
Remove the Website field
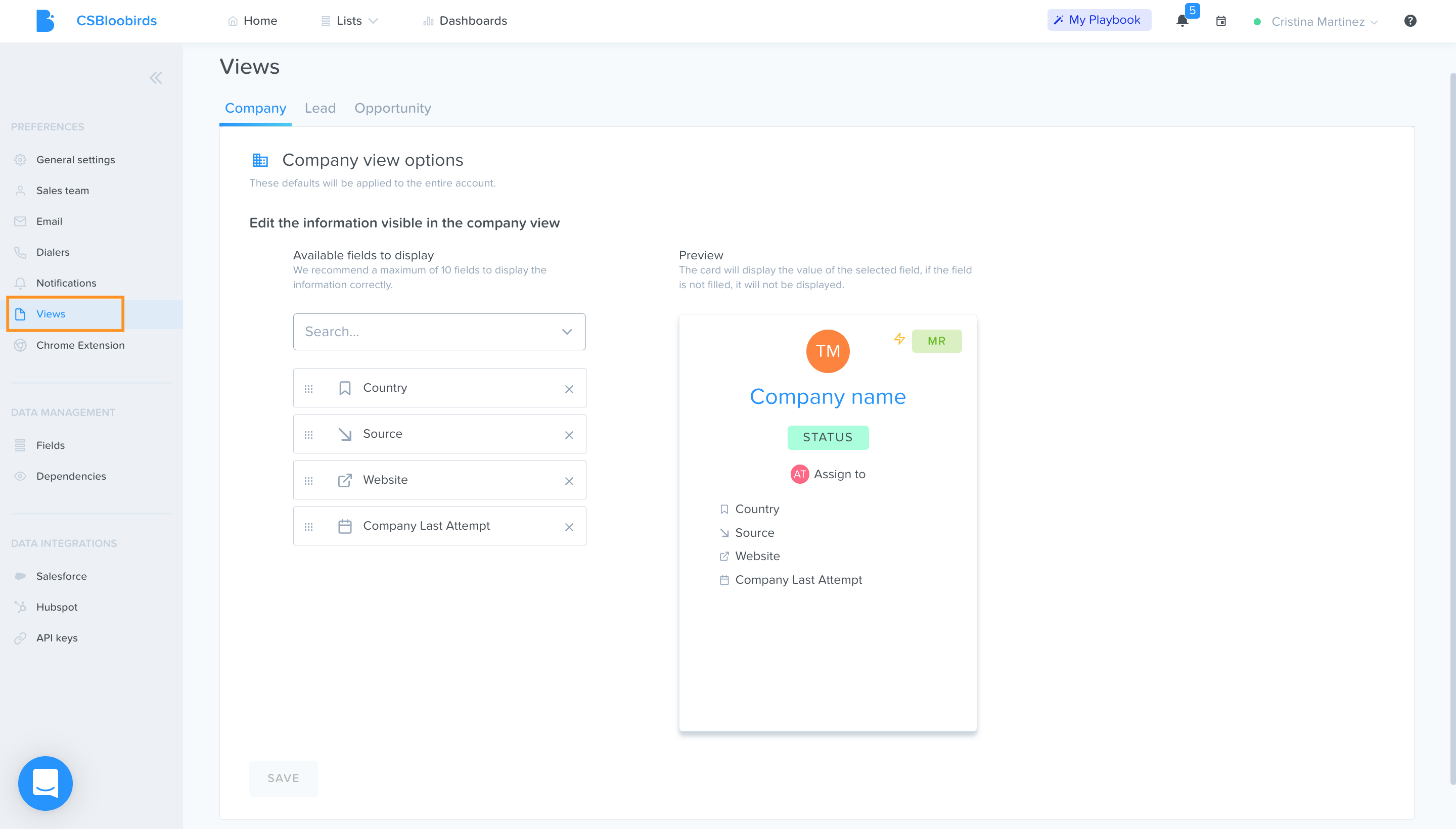569,481
